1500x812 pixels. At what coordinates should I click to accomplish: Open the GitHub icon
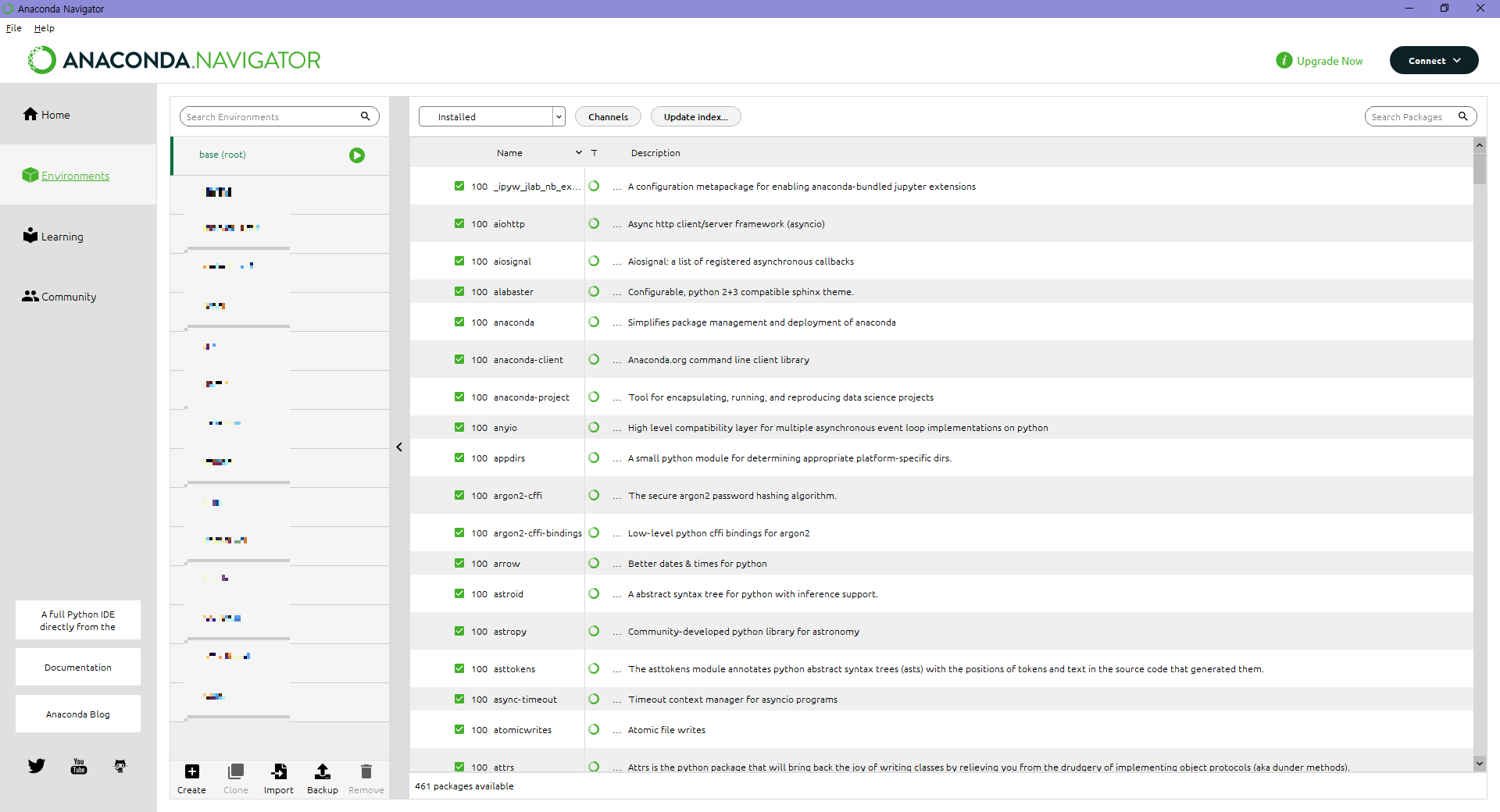120,766
